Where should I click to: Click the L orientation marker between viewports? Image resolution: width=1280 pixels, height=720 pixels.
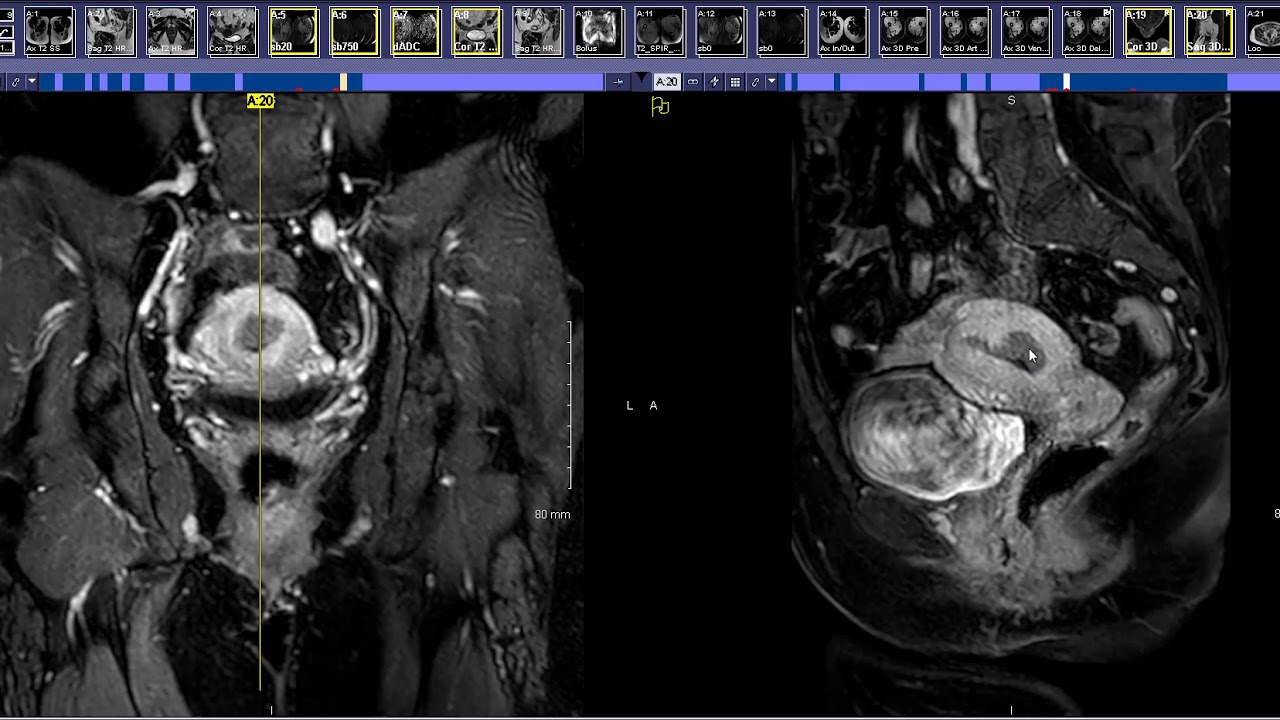[x=630, y=405]
